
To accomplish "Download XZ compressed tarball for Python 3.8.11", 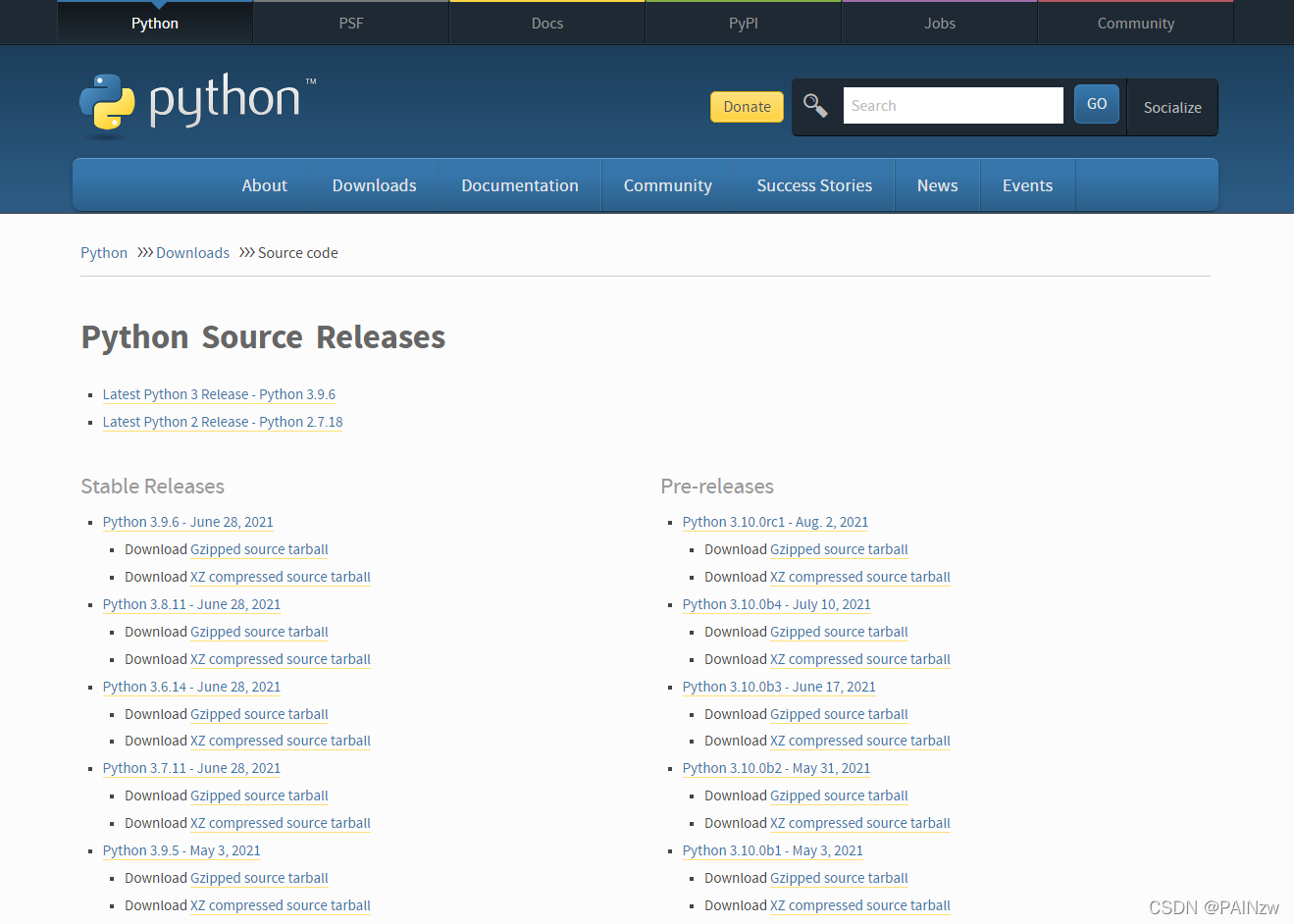I will coord(281,659).
